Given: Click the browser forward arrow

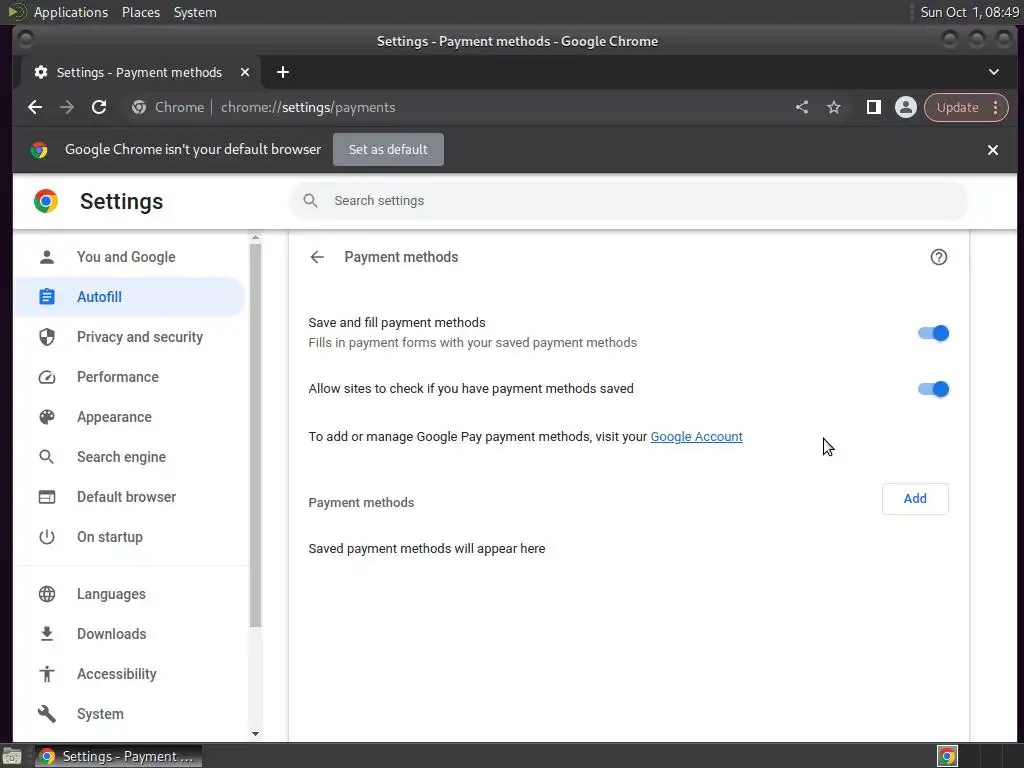Looking at the screenshot, I should point(67,107).
